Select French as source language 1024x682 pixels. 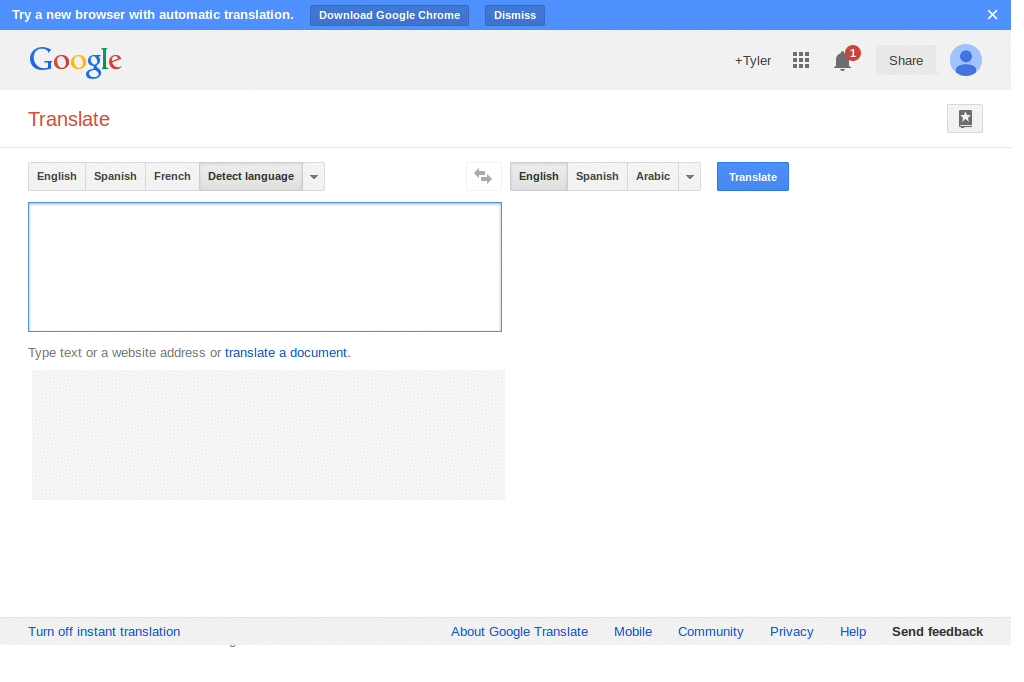point(172,176)
